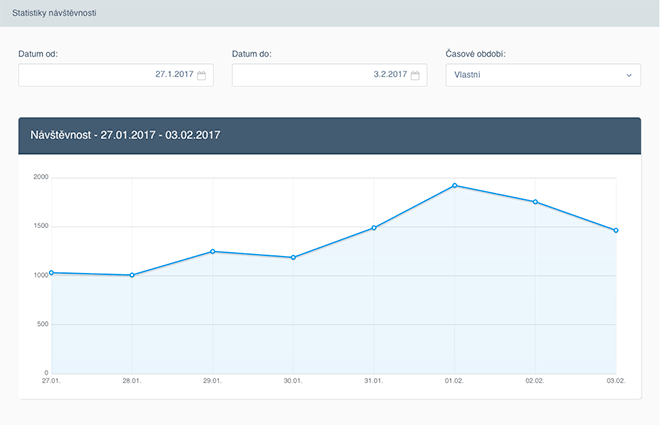Screen dimensions: 660x425
Task: Click the 2000 y-axis label
Action: tap(41, 177)
